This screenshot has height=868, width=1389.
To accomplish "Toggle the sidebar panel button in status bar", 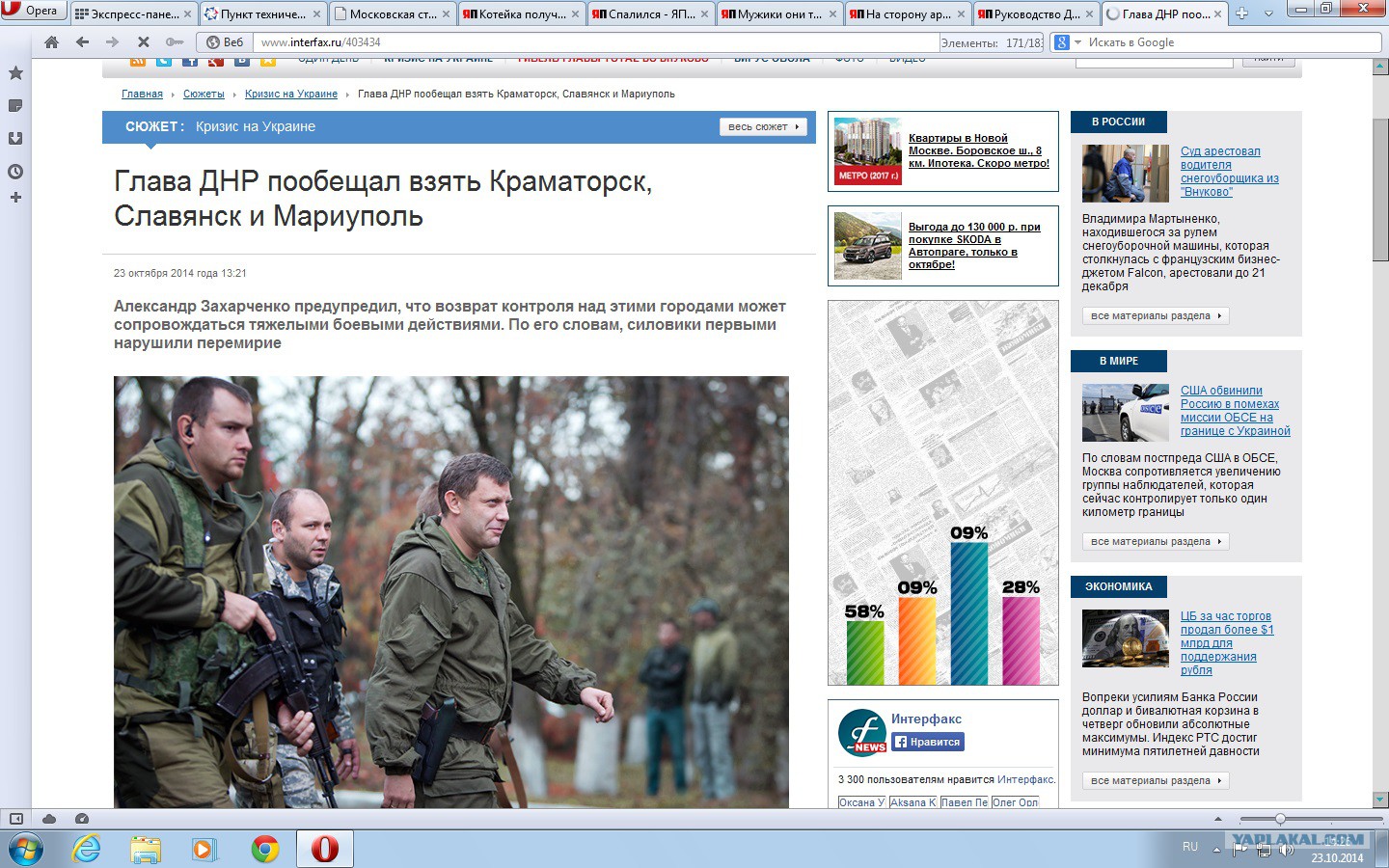I will 15,819.
